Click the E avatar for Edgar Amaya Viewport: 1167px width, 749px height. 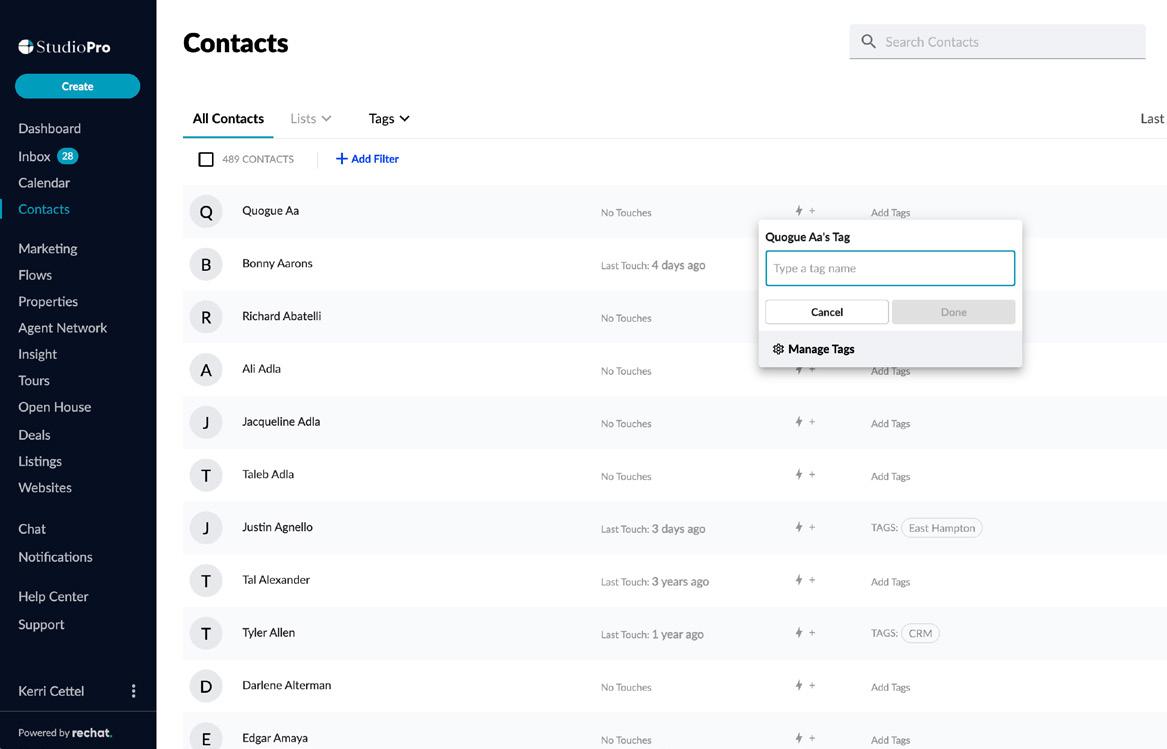tap(206, 737)
